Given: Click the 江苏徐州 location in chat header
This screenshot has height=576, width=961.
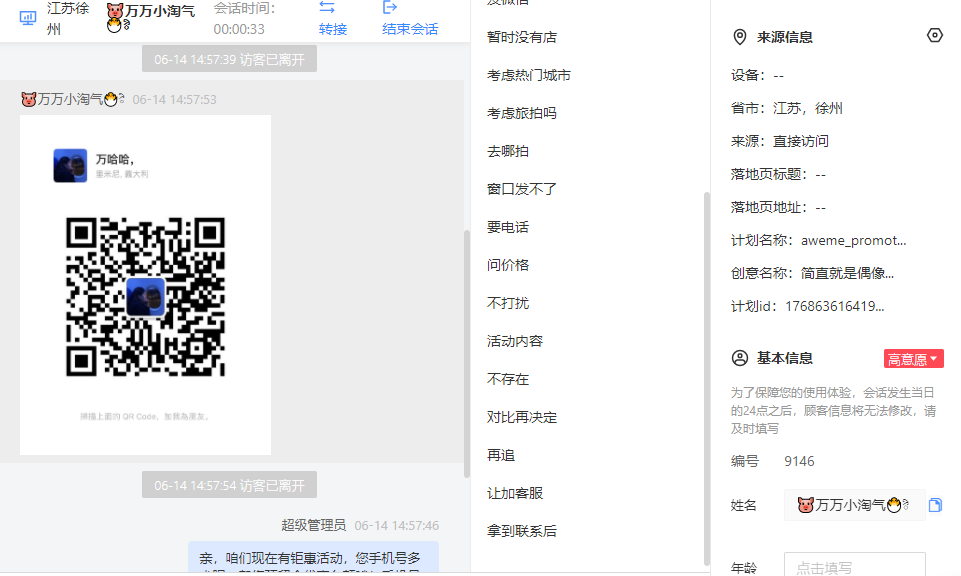Looking at the screenshot, I should click(x=68, y=18).
